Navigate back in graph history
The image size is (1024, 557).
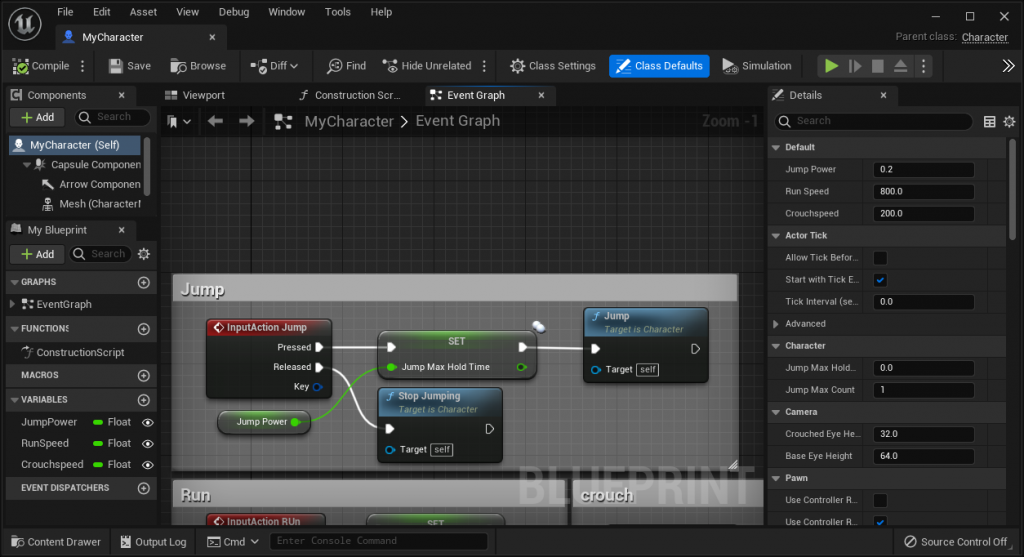[x=215, y=121]
